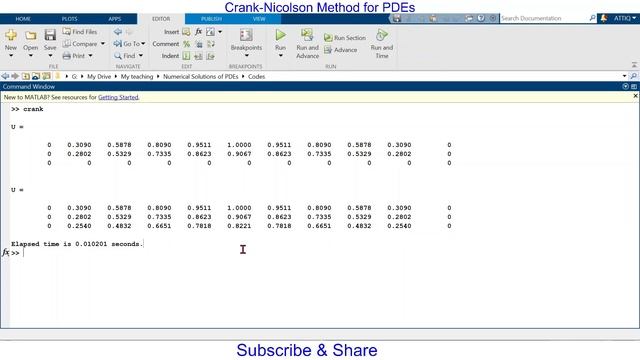Expand the New dropdown arrow

[11, 56]
